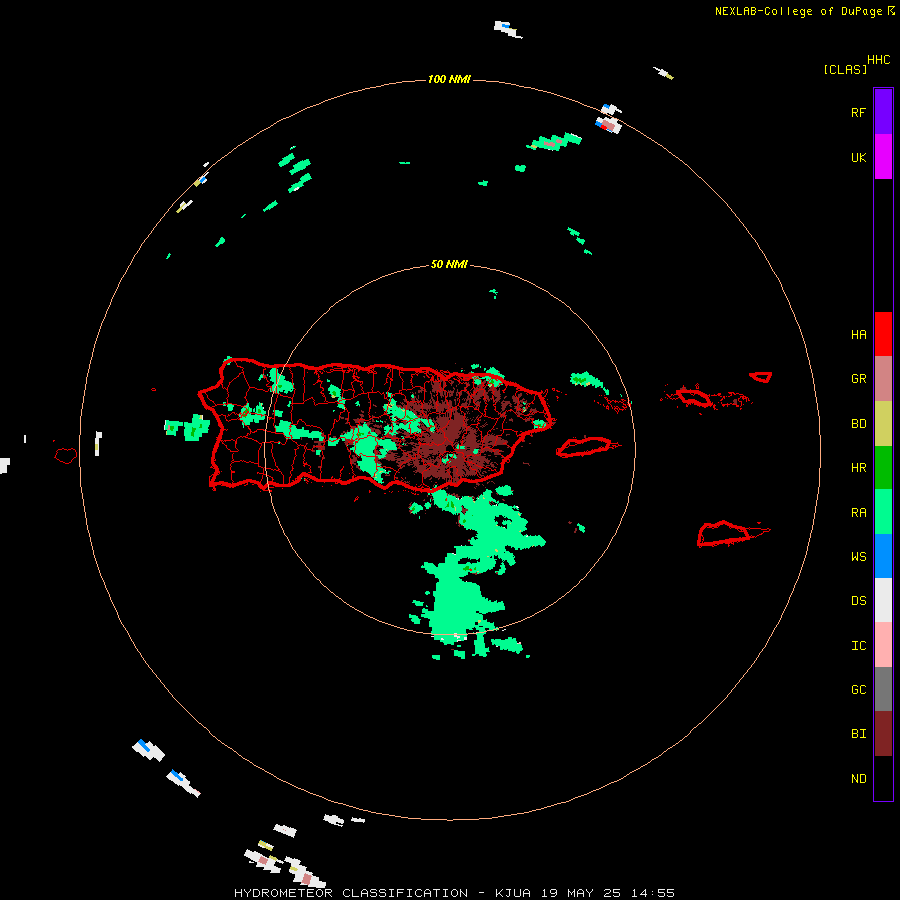Click the UK legend label

tap(858, 157)
